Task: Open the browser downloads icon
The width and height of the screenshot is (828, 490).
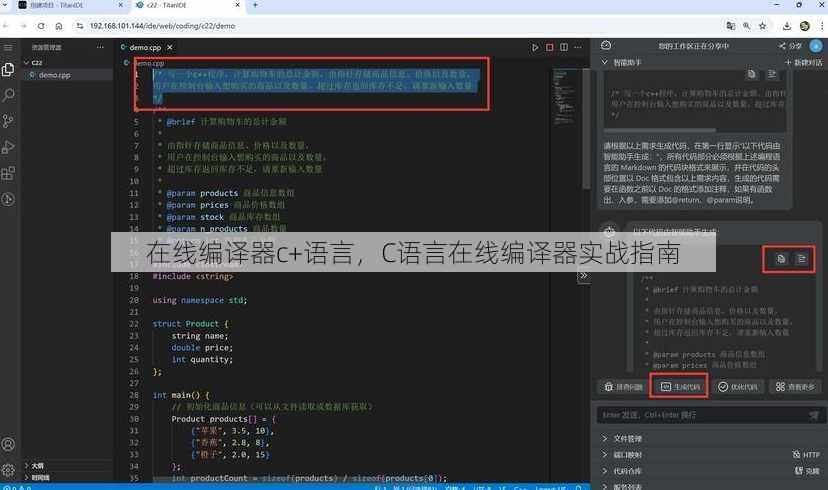Action: coord(787,26)
